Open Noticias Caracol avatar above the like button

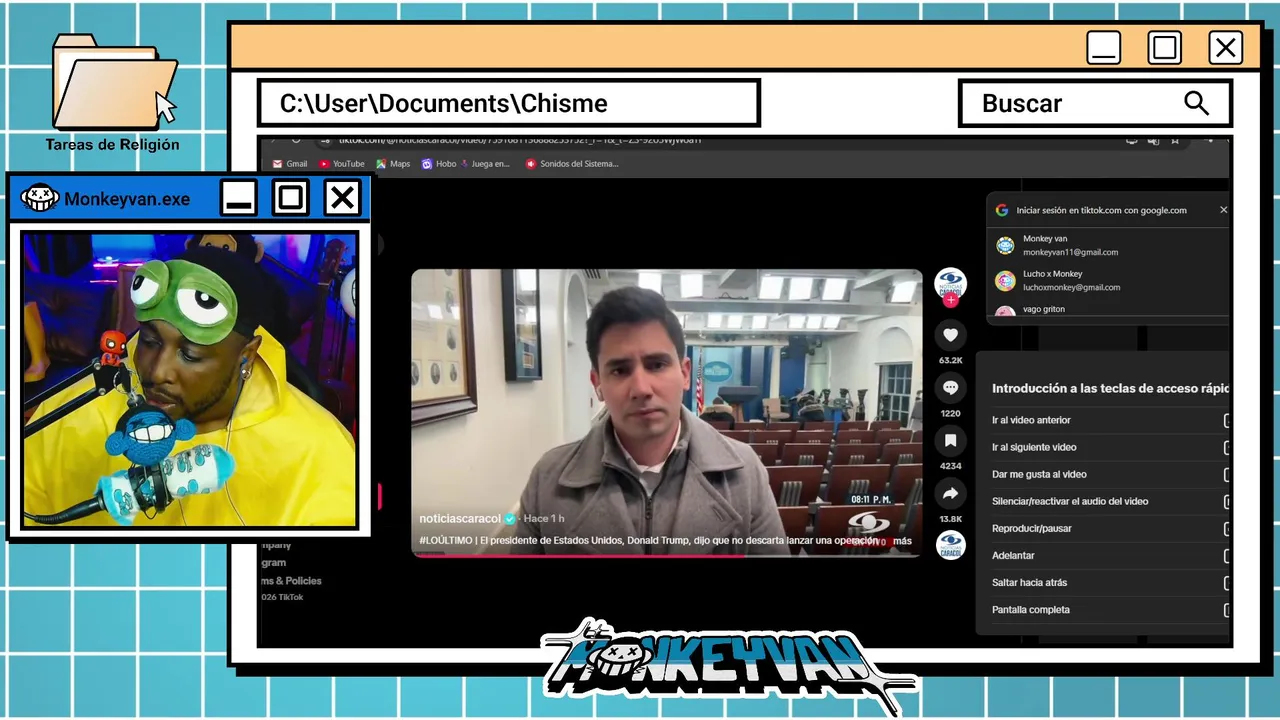pos(950,283)
